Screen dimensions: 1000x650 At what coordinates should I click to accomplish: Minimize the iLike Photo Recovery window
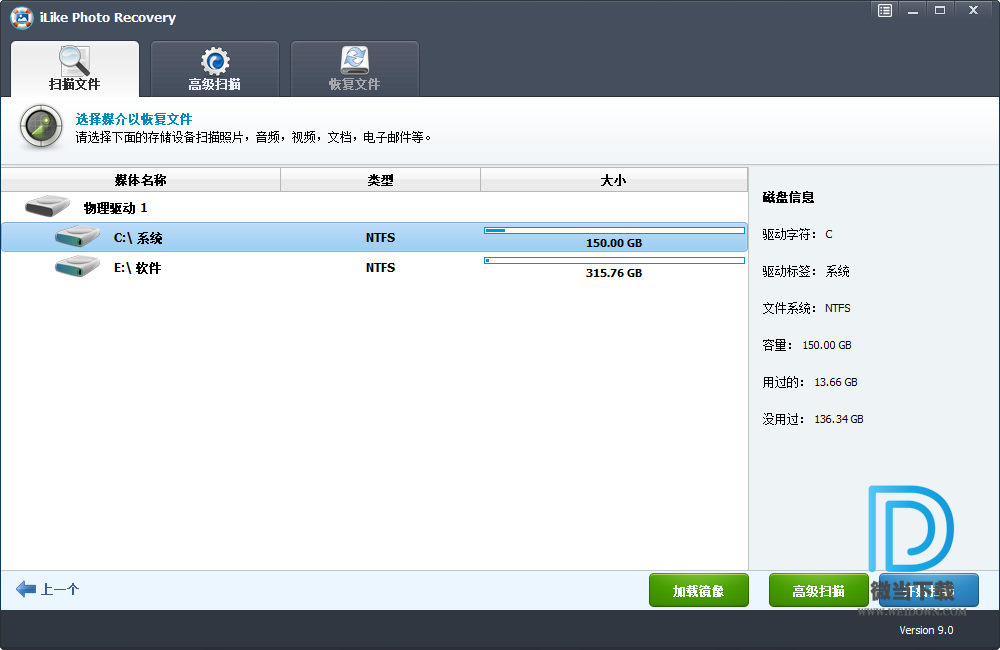[913, 10]
